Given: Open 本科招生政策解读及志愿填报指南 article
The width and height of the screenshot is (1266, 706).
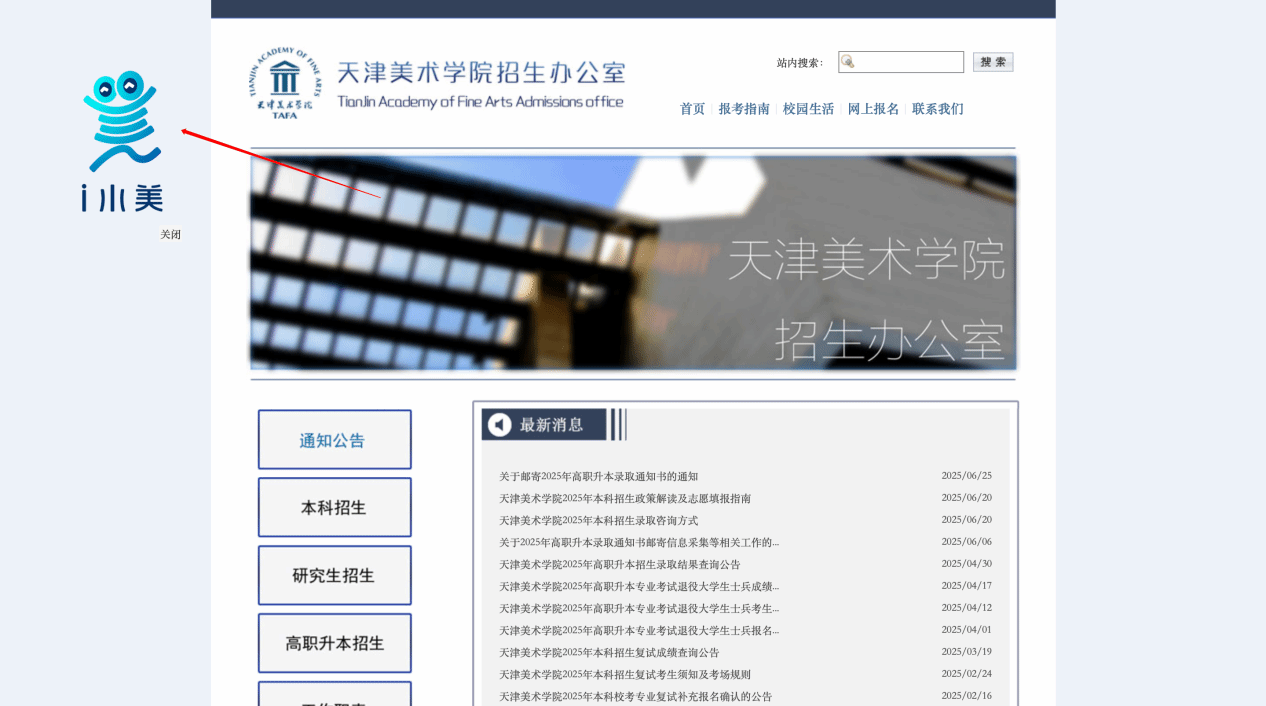Looking at the screenshot, I should (625, 499).
